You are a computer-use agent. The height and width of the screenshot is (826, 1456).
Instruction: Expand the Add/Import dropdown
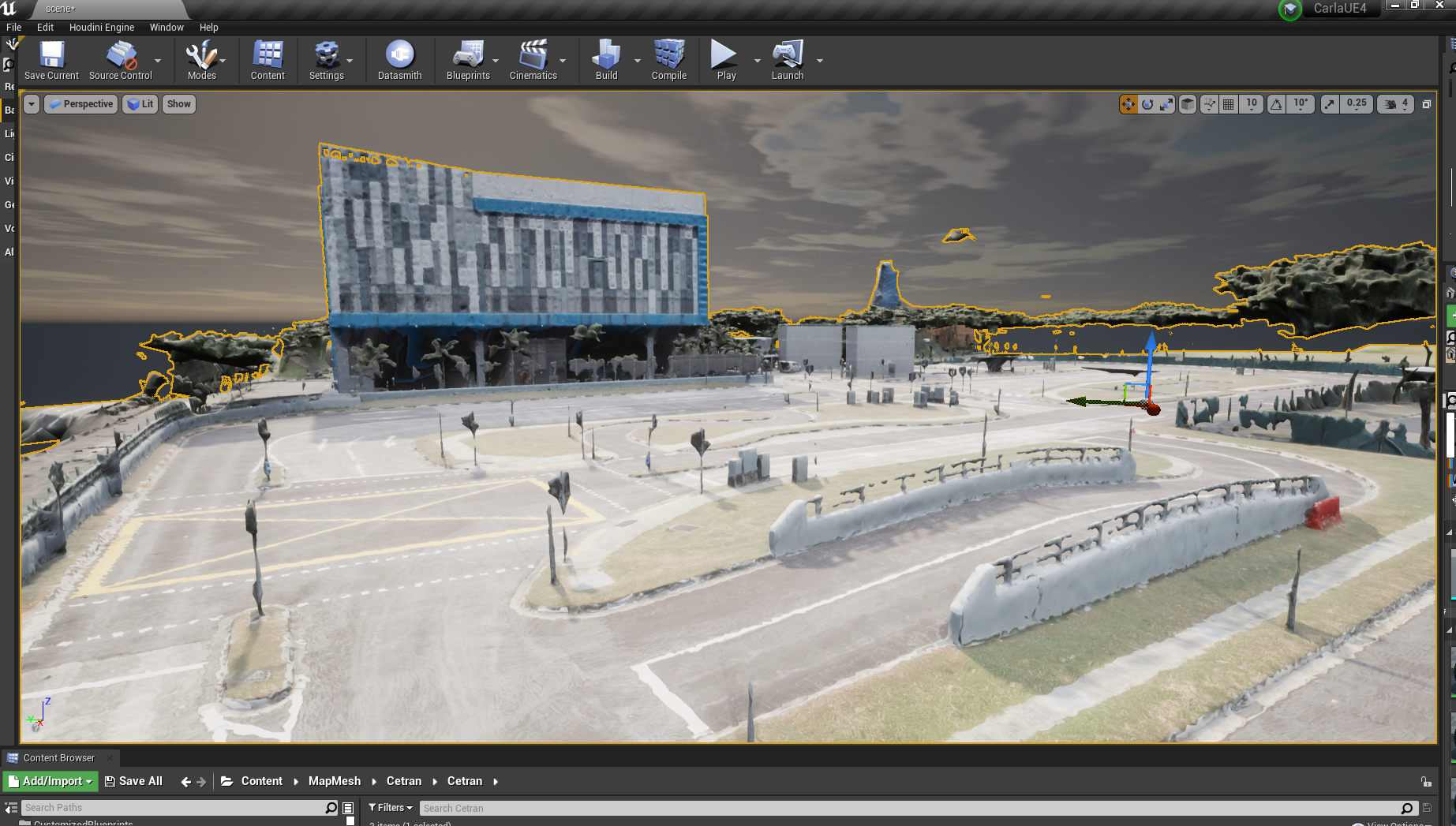[x=51, y=781]
